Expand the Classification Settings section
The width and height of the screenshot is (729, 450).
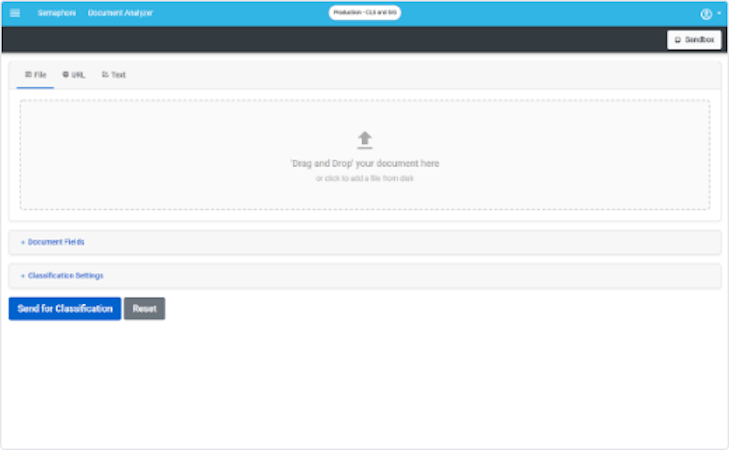tap(365, 276)
